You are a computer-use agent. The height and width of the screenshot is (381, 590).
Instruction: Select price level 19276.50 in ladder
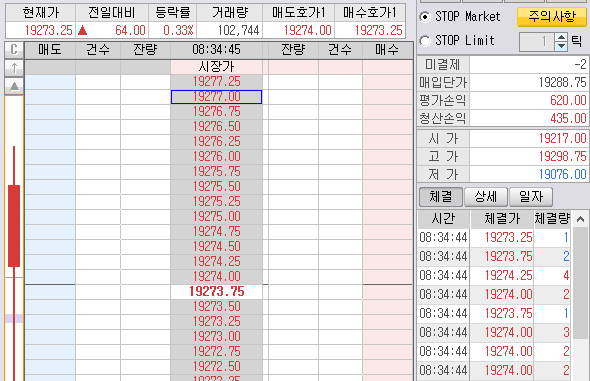click(216, 127)
